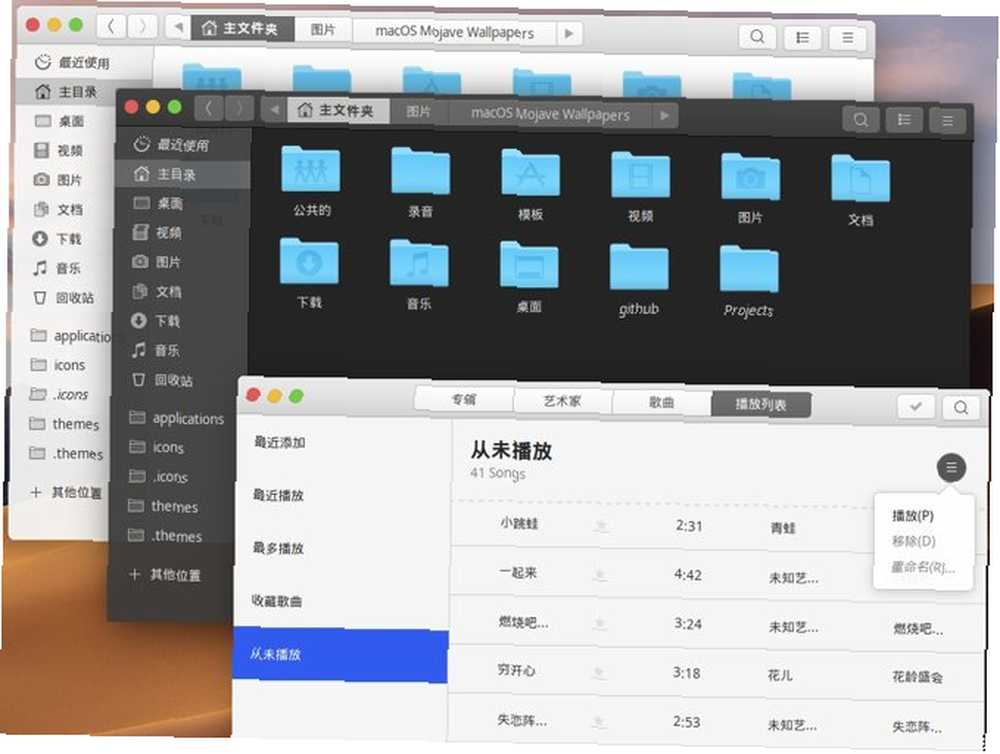Choose 播放(P) from popup menu
Screen dimensions: 1000x754
(913, 515)
